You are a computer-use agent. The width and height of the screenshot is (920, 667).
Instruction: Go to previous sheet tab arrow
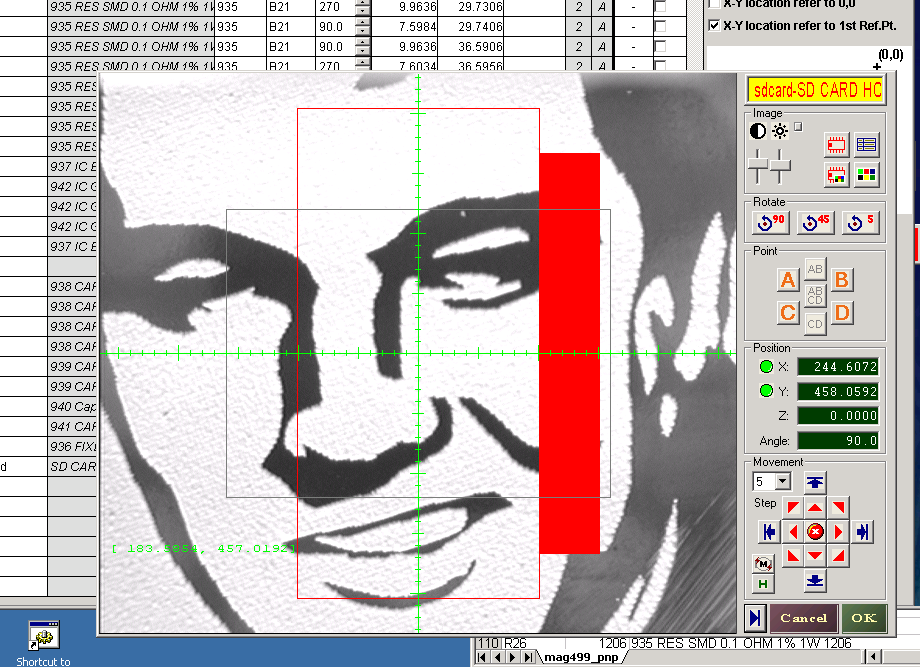(496, 658)
